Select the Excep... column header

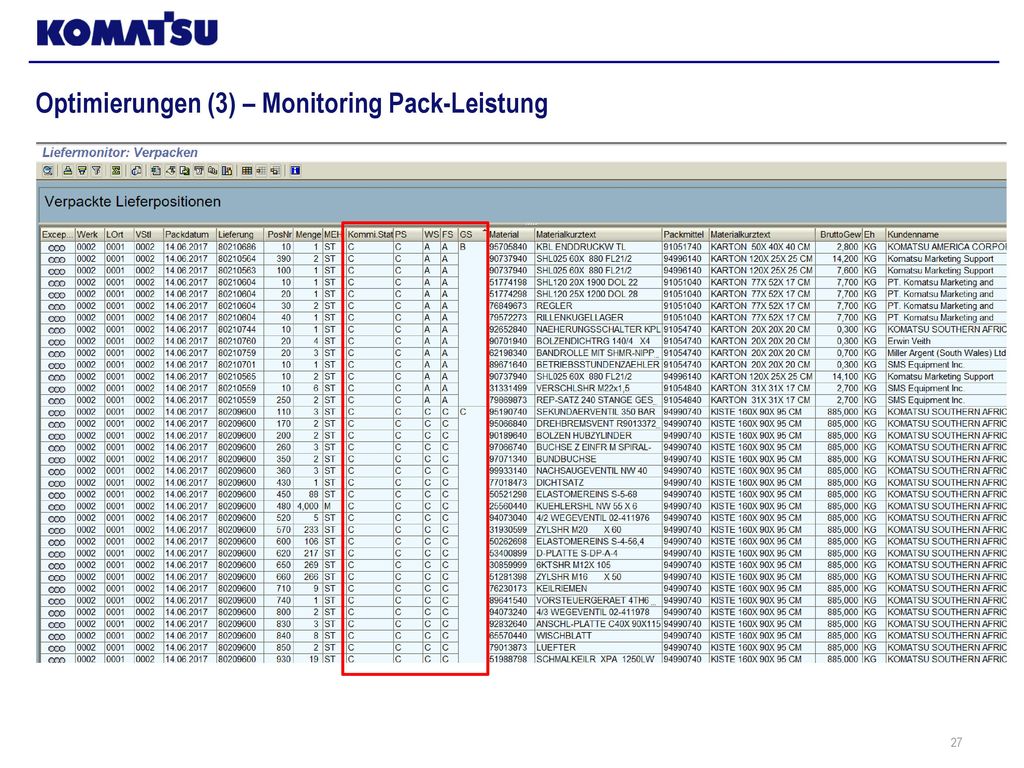click(57, 234)
